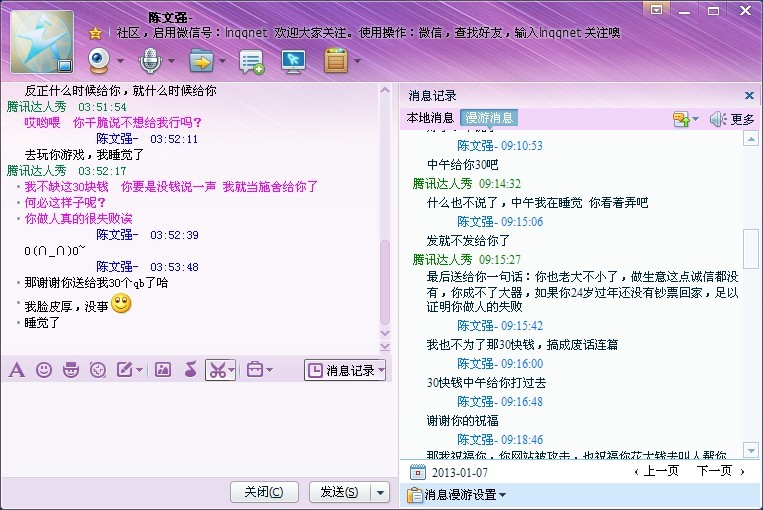Start a voice call via microphone icon
763x510 pixels.
tap(150, 61)
